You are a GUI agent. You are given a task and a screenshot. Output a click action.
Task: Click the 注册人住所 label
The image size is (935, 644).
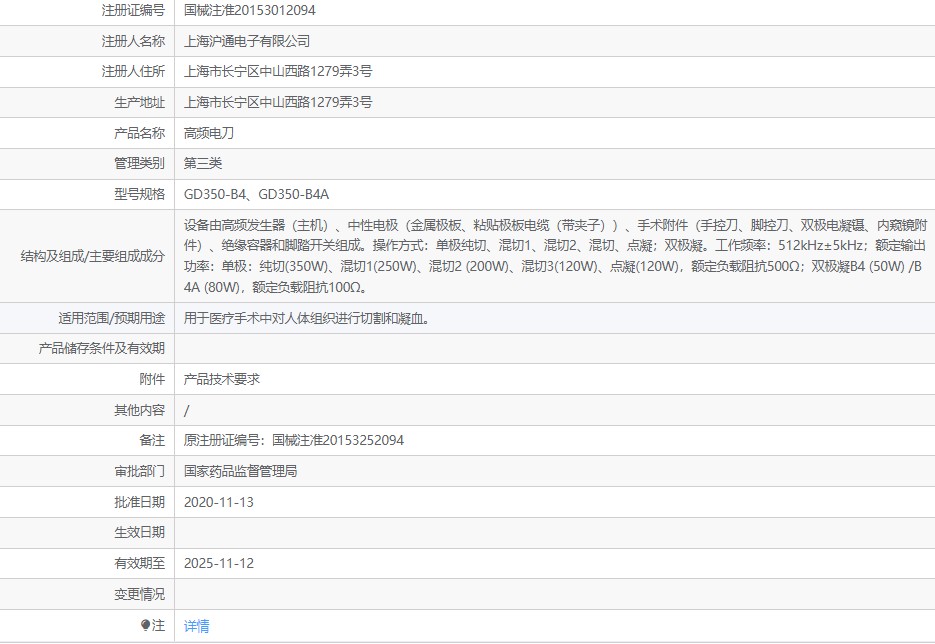[133, 72]
